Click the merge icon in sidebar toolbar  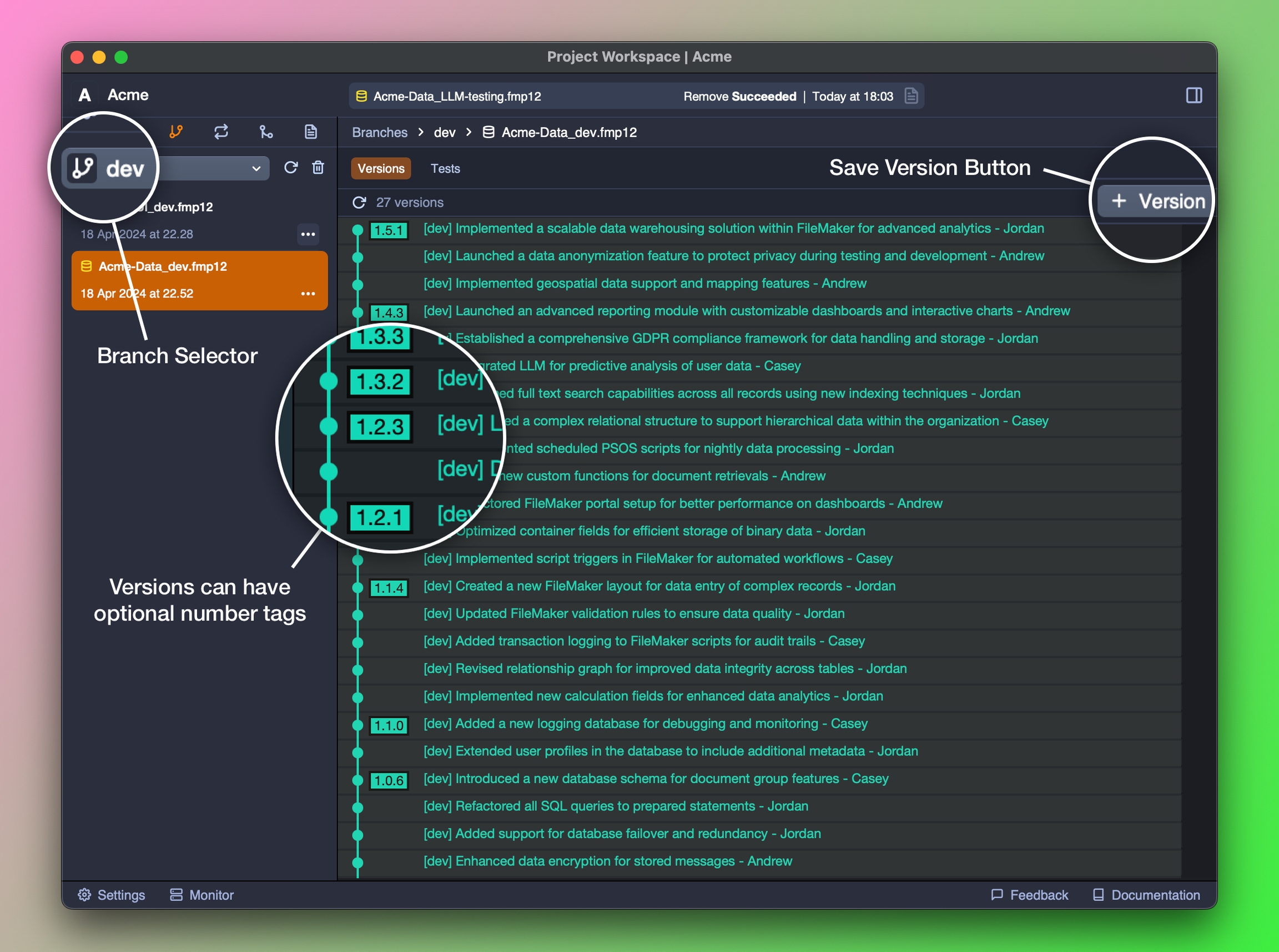pyautogui.click(x=266, y=132)
